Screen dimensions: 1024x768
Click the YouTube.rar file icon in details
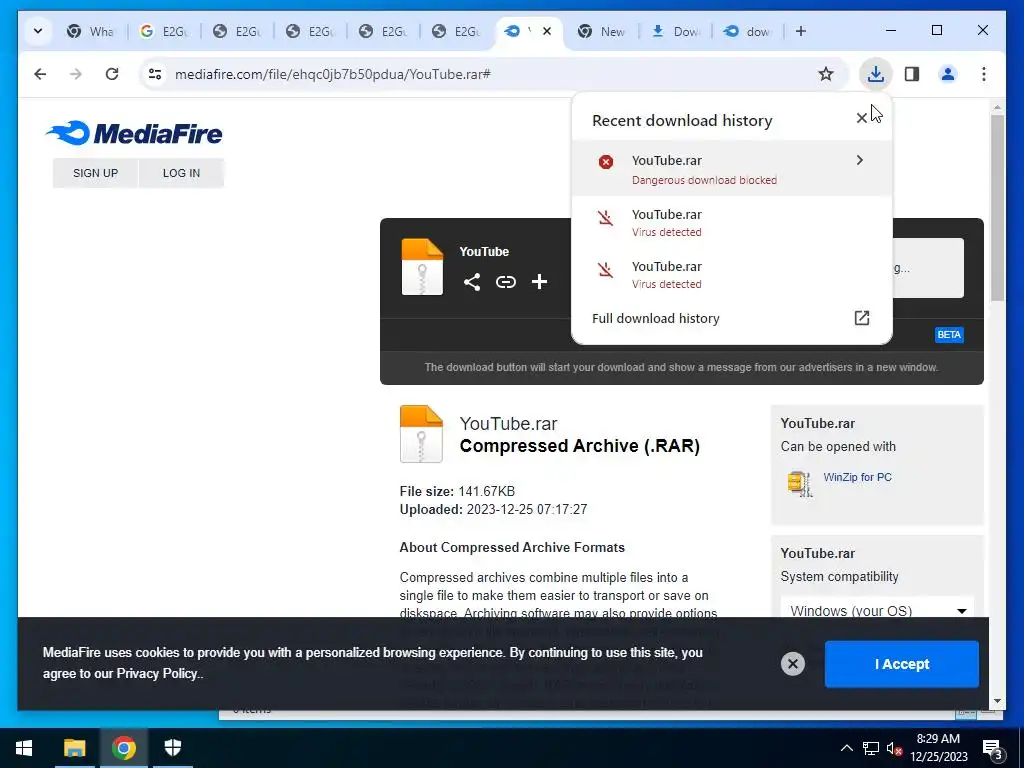[x=421, y=434]
